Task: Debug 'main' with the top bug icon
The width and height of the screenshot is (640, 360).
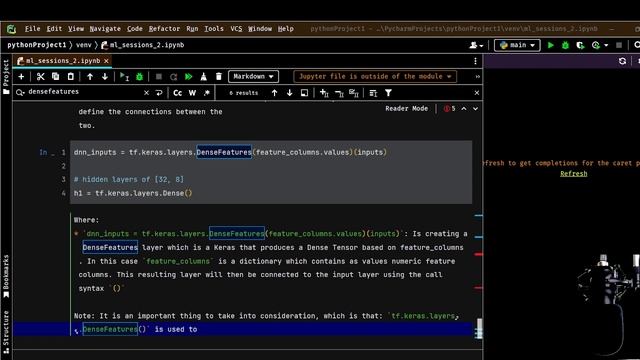Action: coord(565,45)
